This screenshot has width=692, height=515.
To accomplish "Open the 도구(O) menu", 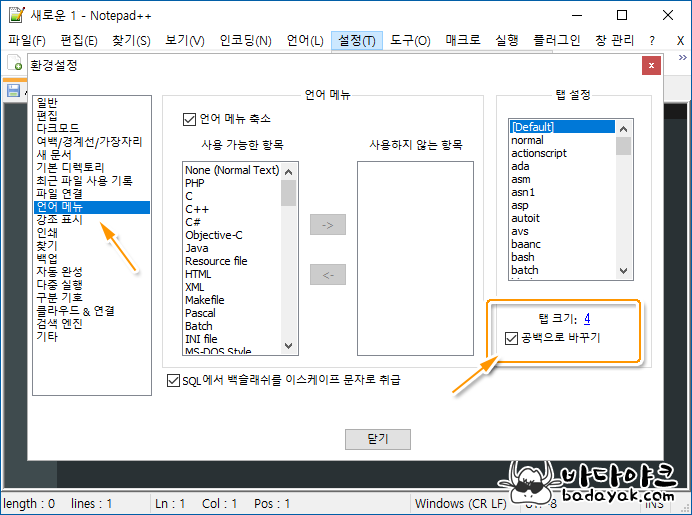I will click(x=410, y=41).
